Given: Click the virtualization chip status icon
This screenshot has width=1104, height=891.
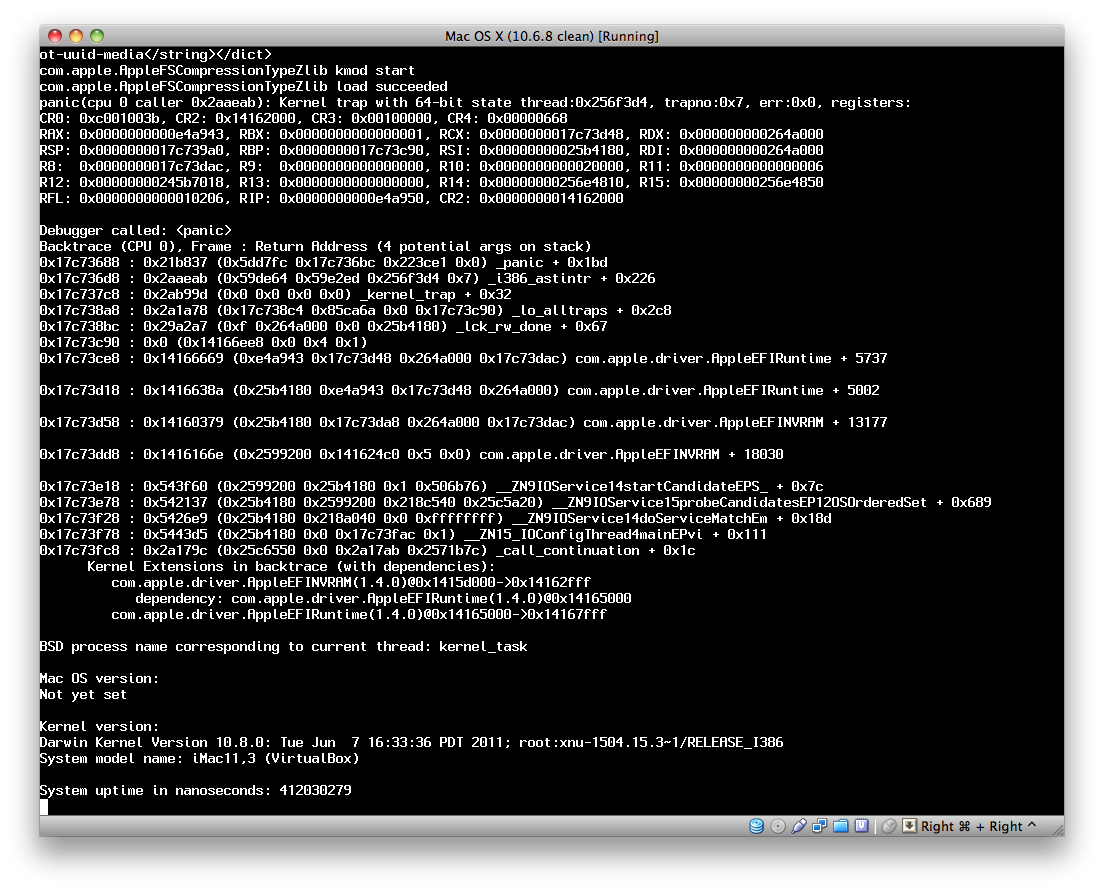Looking at the screenshot, I should click(862, 826).
